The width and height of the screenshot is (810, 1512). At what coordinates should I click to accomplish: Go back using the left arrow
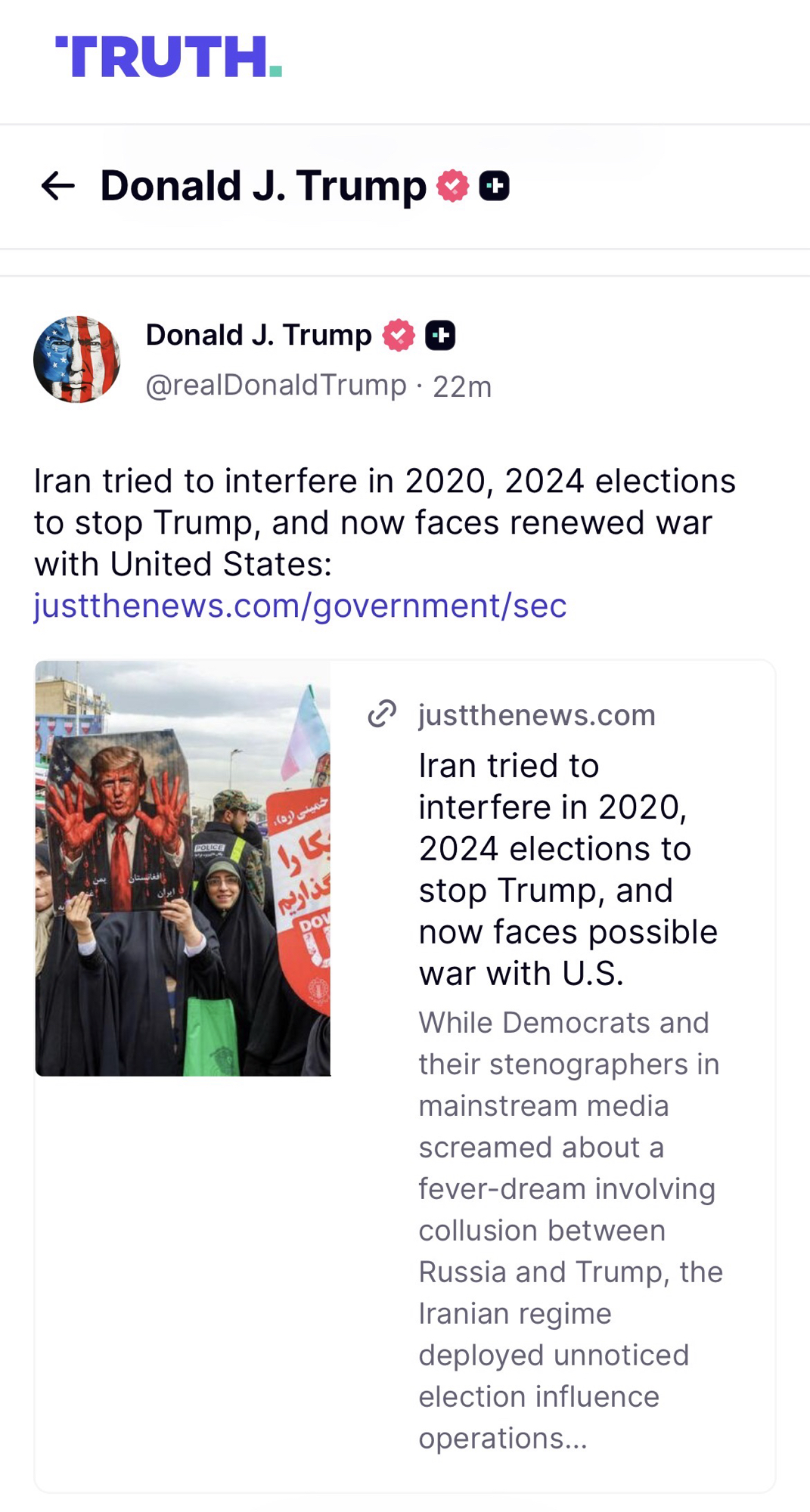tap(57, 186)
